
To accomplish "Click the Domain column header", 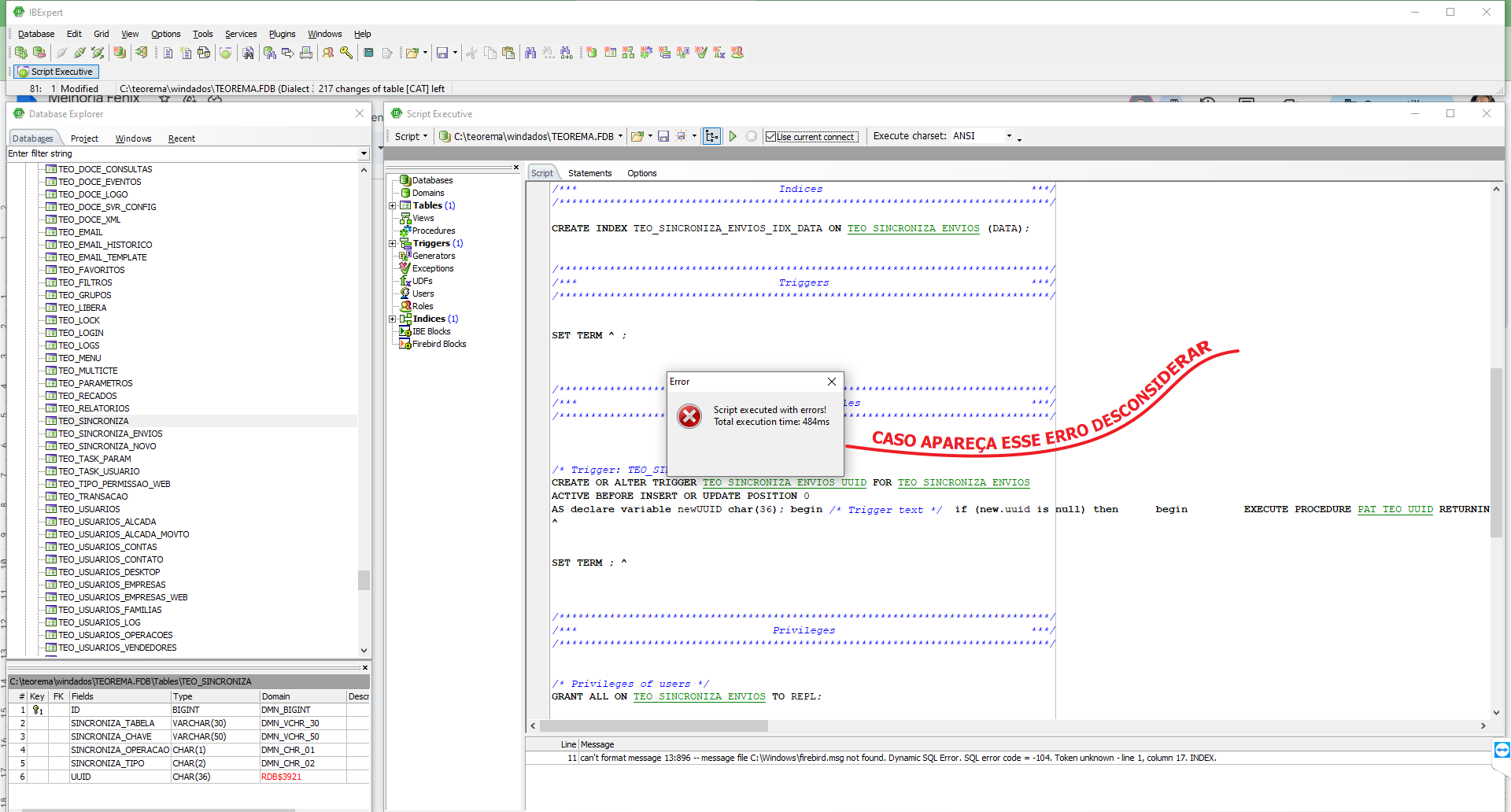I will coord(302,696).
